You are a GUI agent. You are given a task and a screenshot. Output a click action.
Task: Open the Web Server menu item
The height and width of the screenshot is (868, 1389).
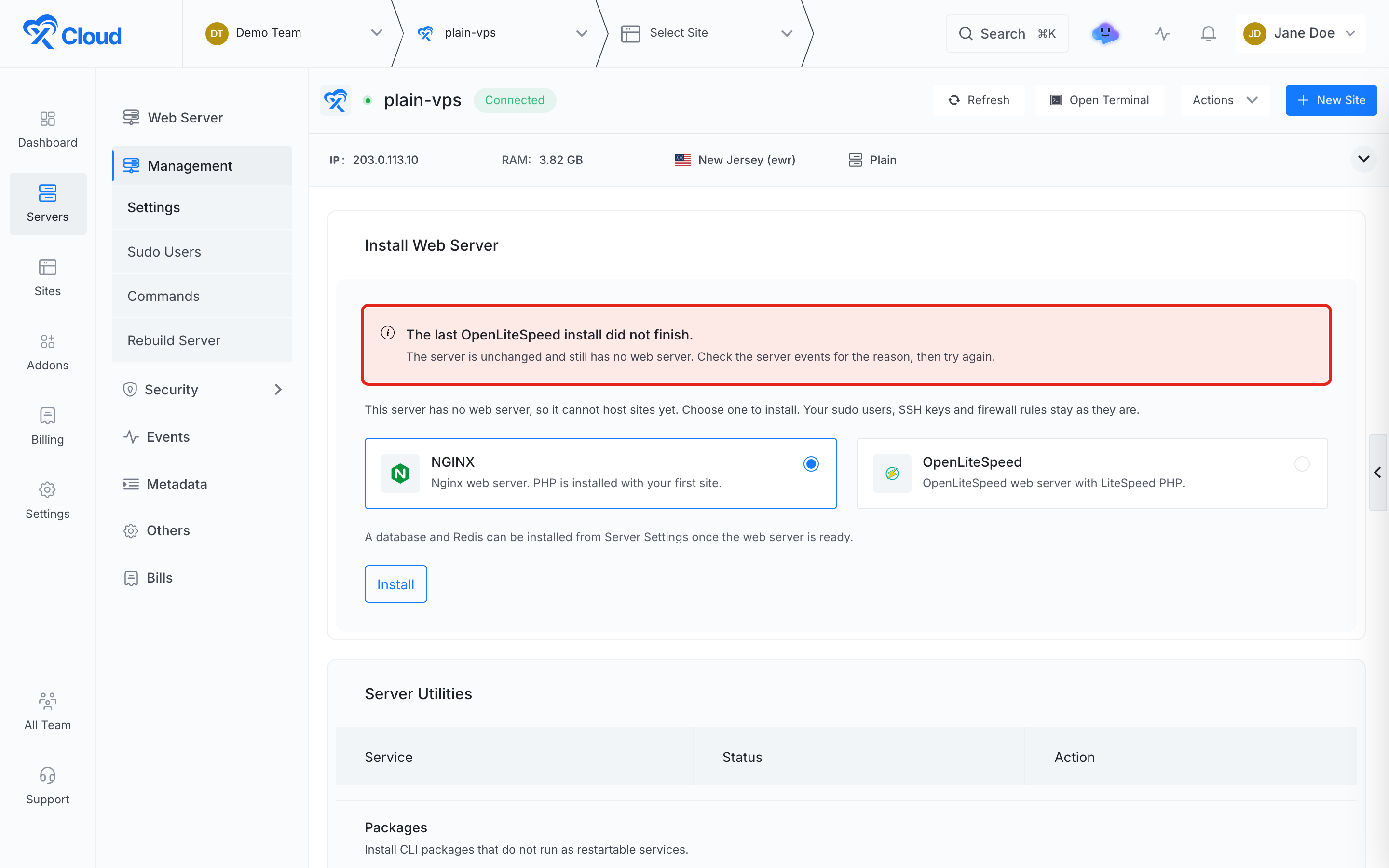pyautogui.click(x=203, y=118)
